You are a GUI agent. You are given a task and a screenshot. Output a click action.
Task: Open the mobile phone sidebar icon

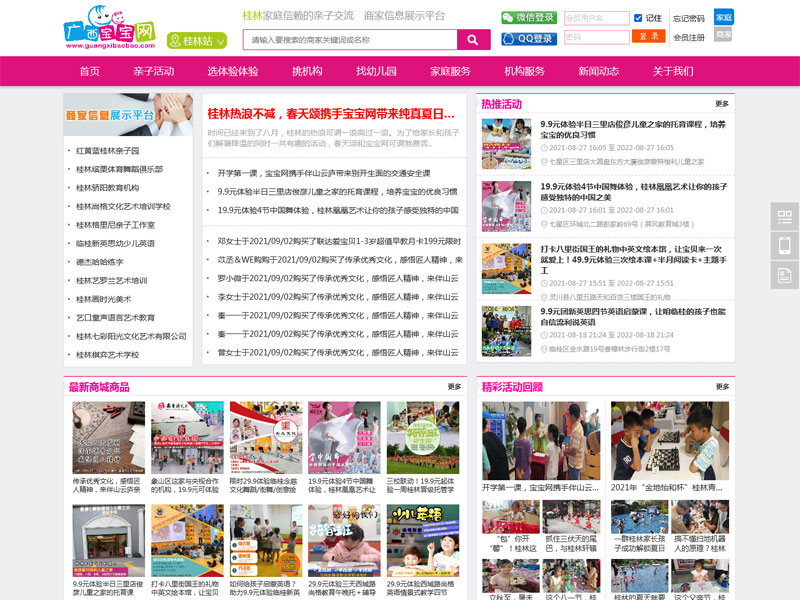[785, 245]
